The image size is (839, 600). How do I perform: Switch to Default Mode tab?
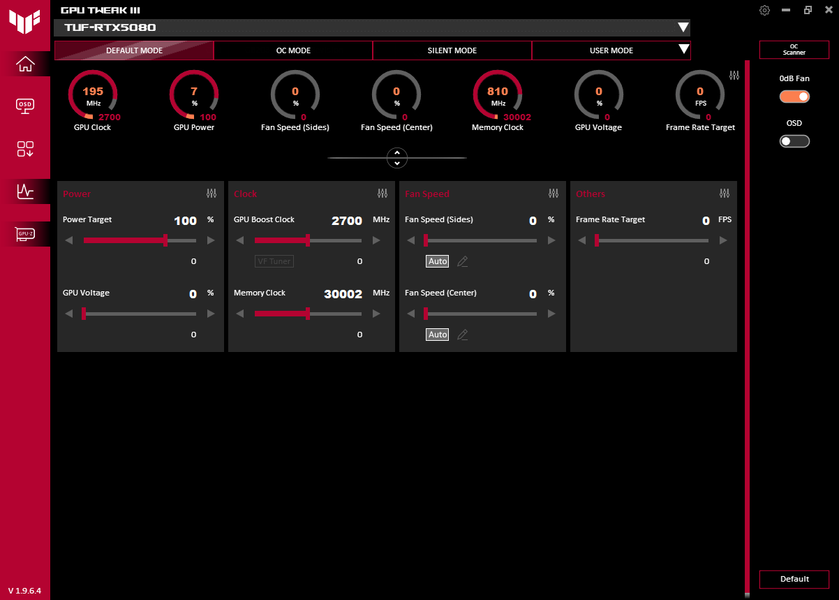point(134,50)
